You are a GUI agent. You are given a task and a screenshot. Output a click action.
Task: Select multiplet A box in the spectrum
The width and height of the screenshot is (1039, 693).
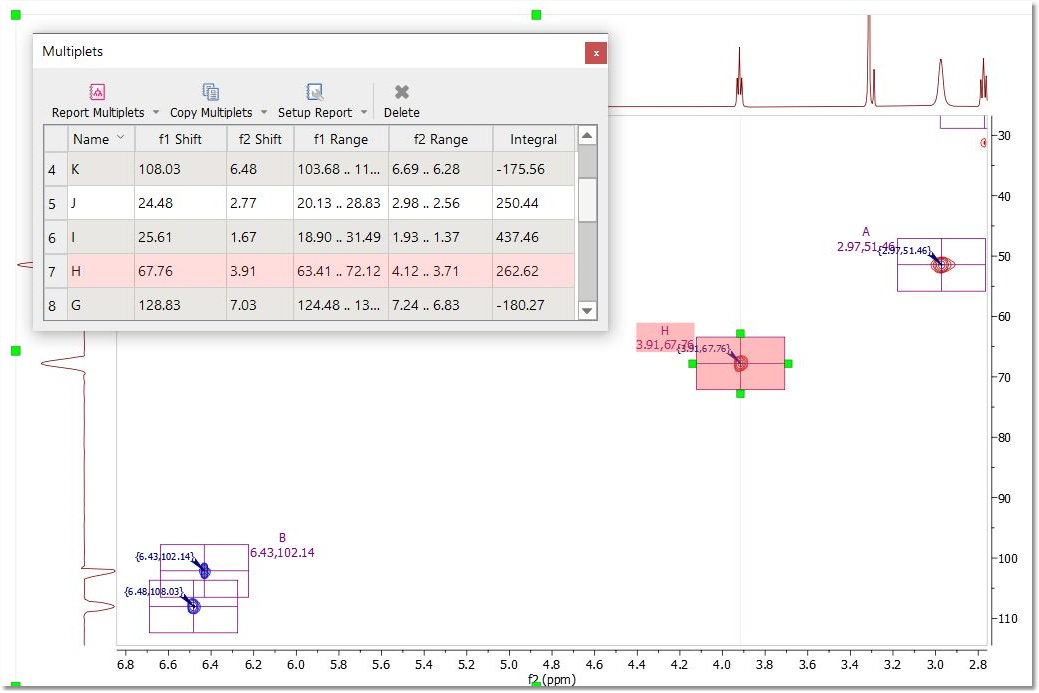(941, 265)
